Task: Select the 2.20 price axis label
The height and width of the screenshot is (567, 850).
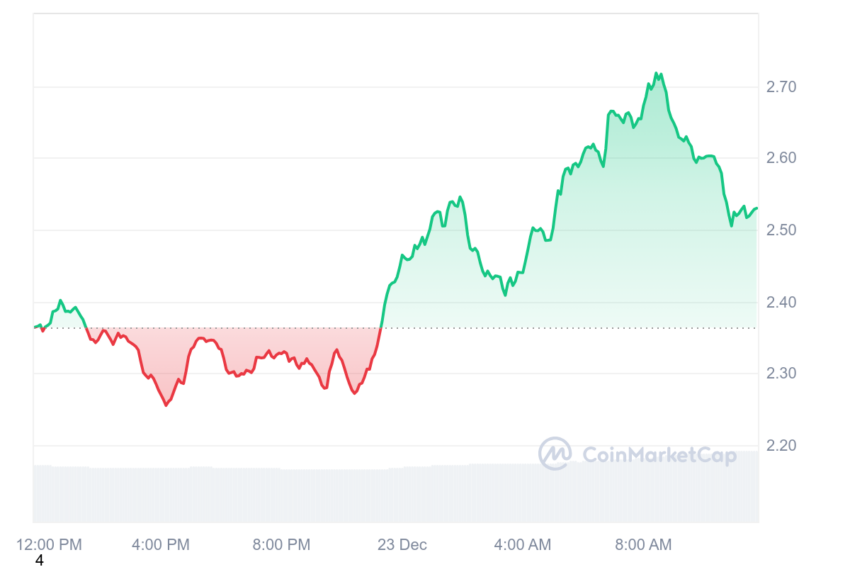Action: pos(781,446)
